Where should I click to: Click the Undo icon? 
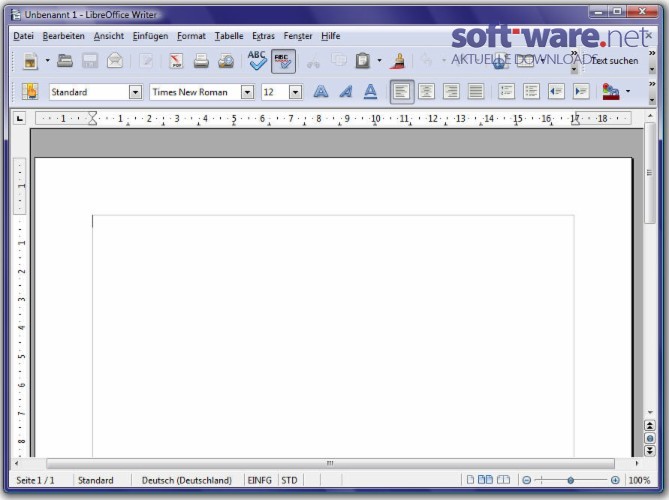pyautogui.click(x=426, y=60)
